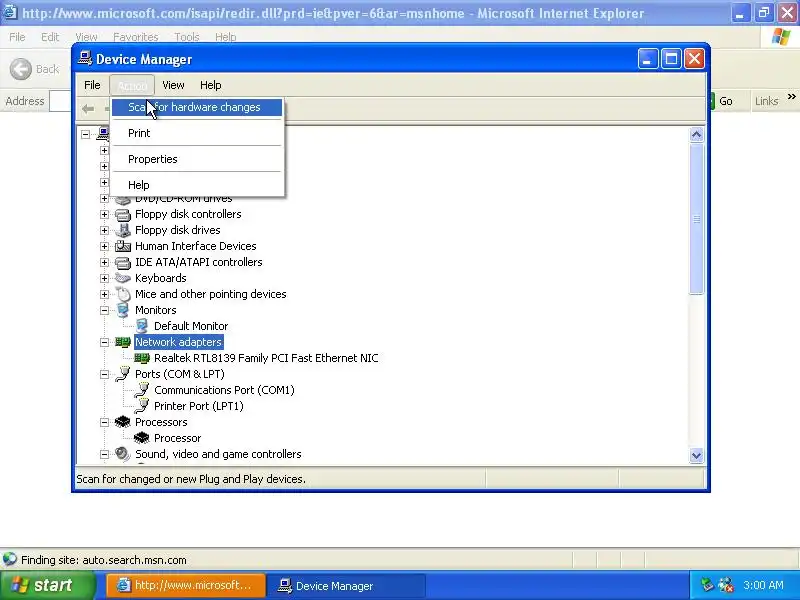Click the Go button in Internet Explorer
The image size is (800, 600).
click(x=721, y=101)
